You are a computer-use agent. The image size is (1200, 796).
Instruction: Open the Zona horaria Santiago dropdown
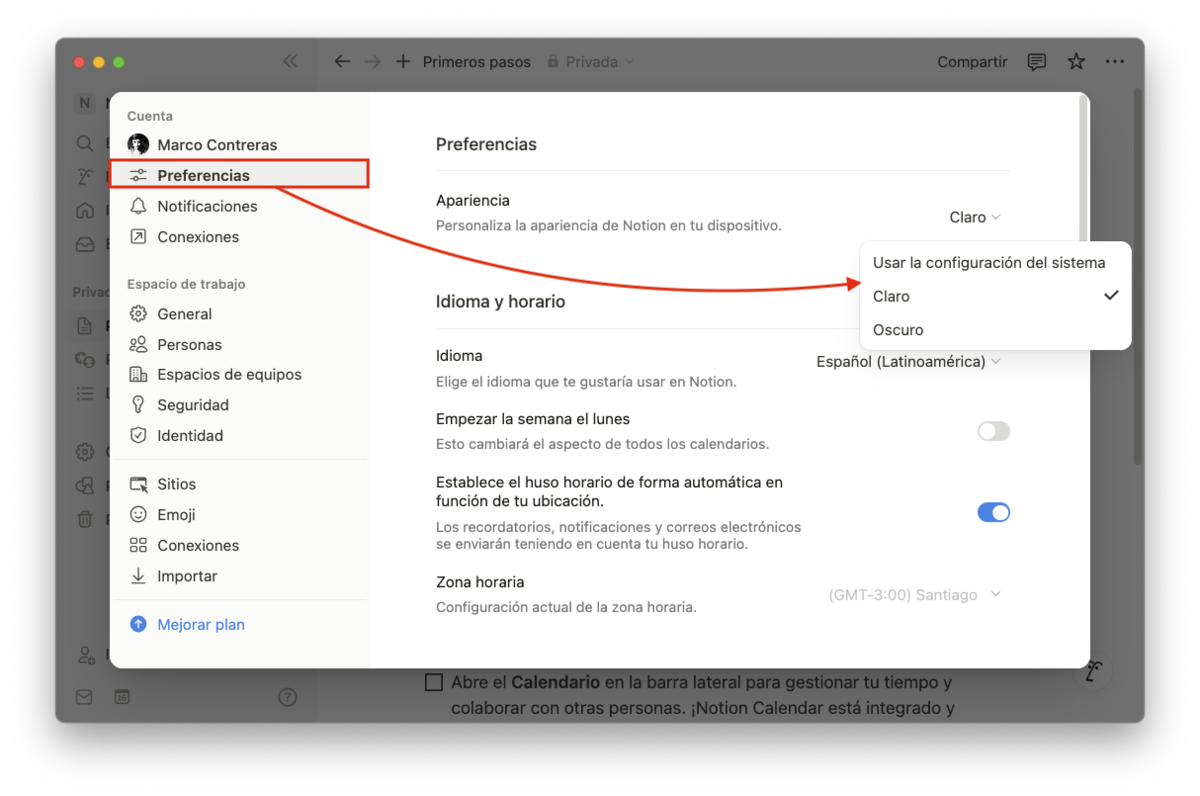click(914, 595)
